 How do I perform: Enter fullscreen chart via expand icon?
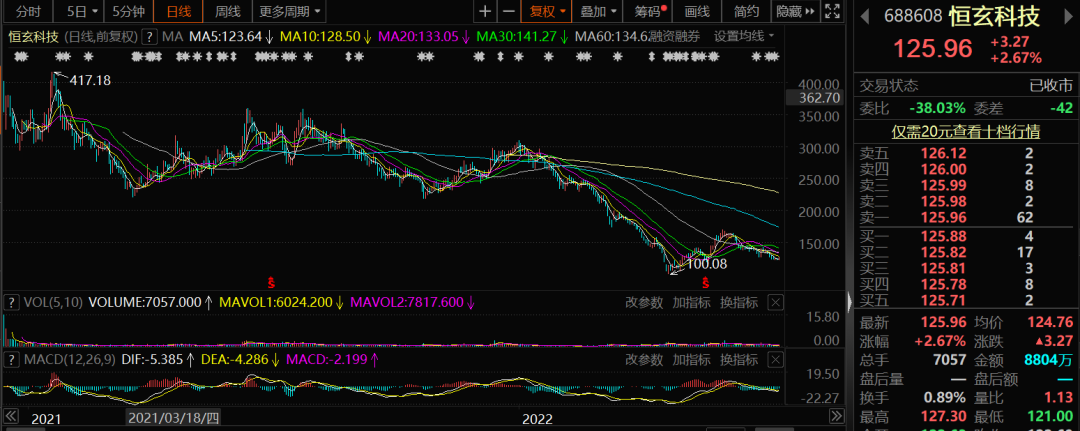(833, 11)
